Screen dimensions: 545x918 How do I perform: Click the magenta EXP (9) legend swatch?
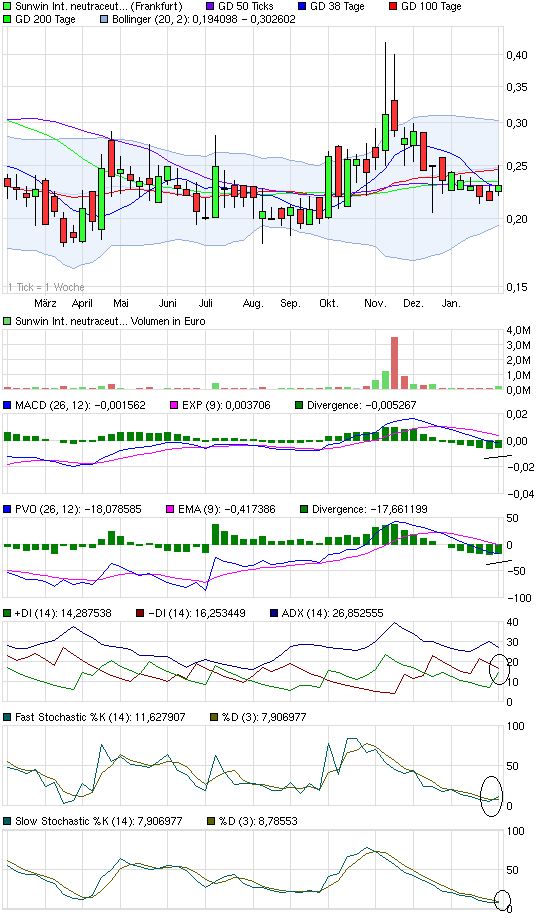(x=174, y=405)
